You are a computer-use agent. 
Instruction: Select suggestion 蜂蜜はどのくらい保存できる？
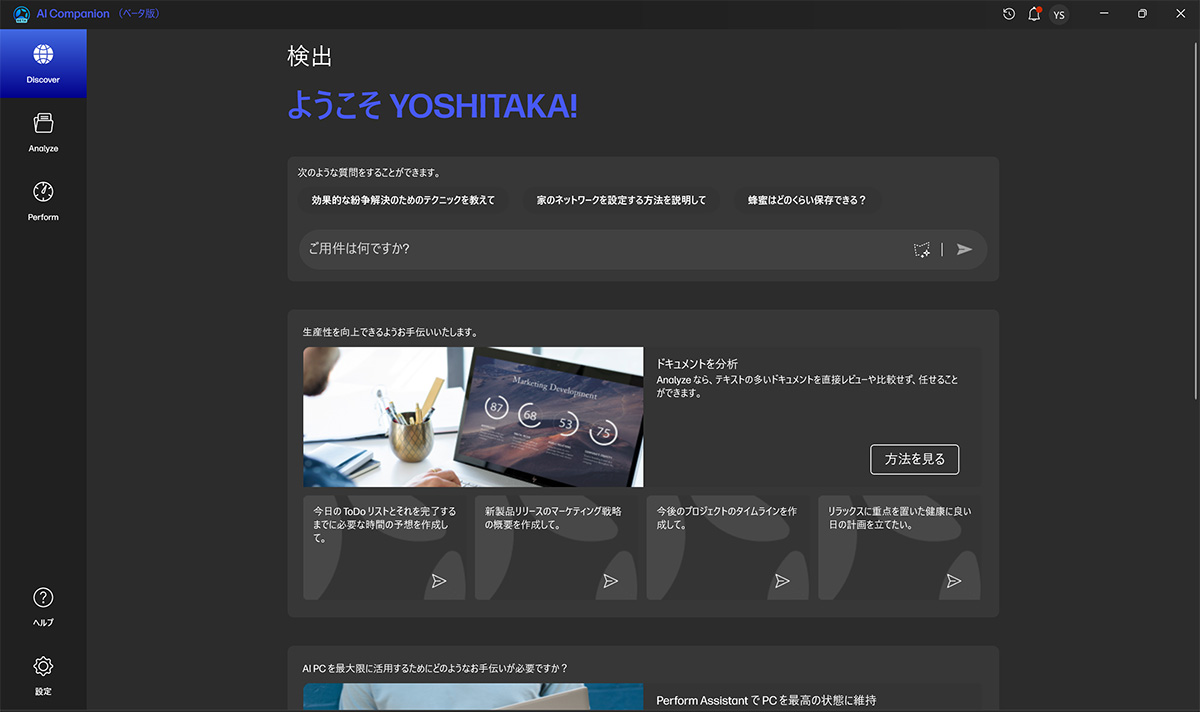[807, 200]
